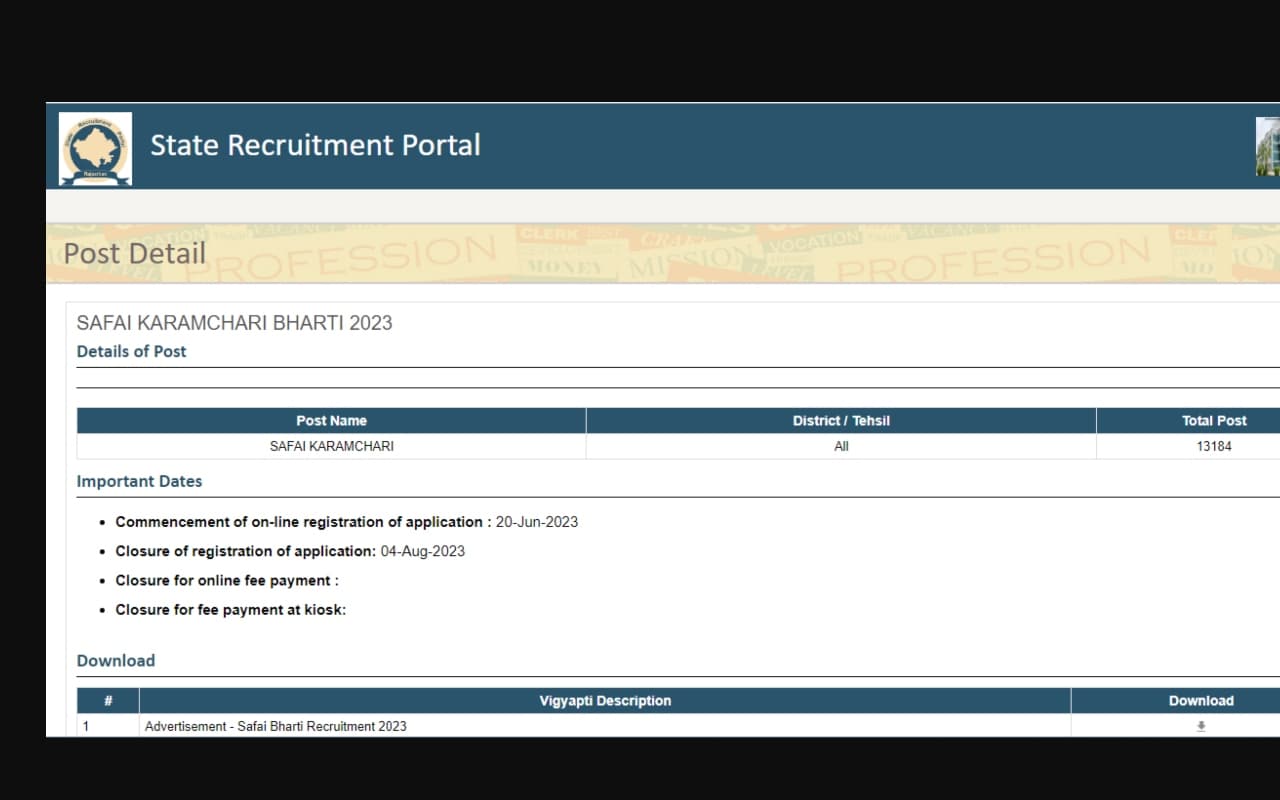Select the Download column header icon area
Screen dimensions: 1280x800
[1200, 700]
